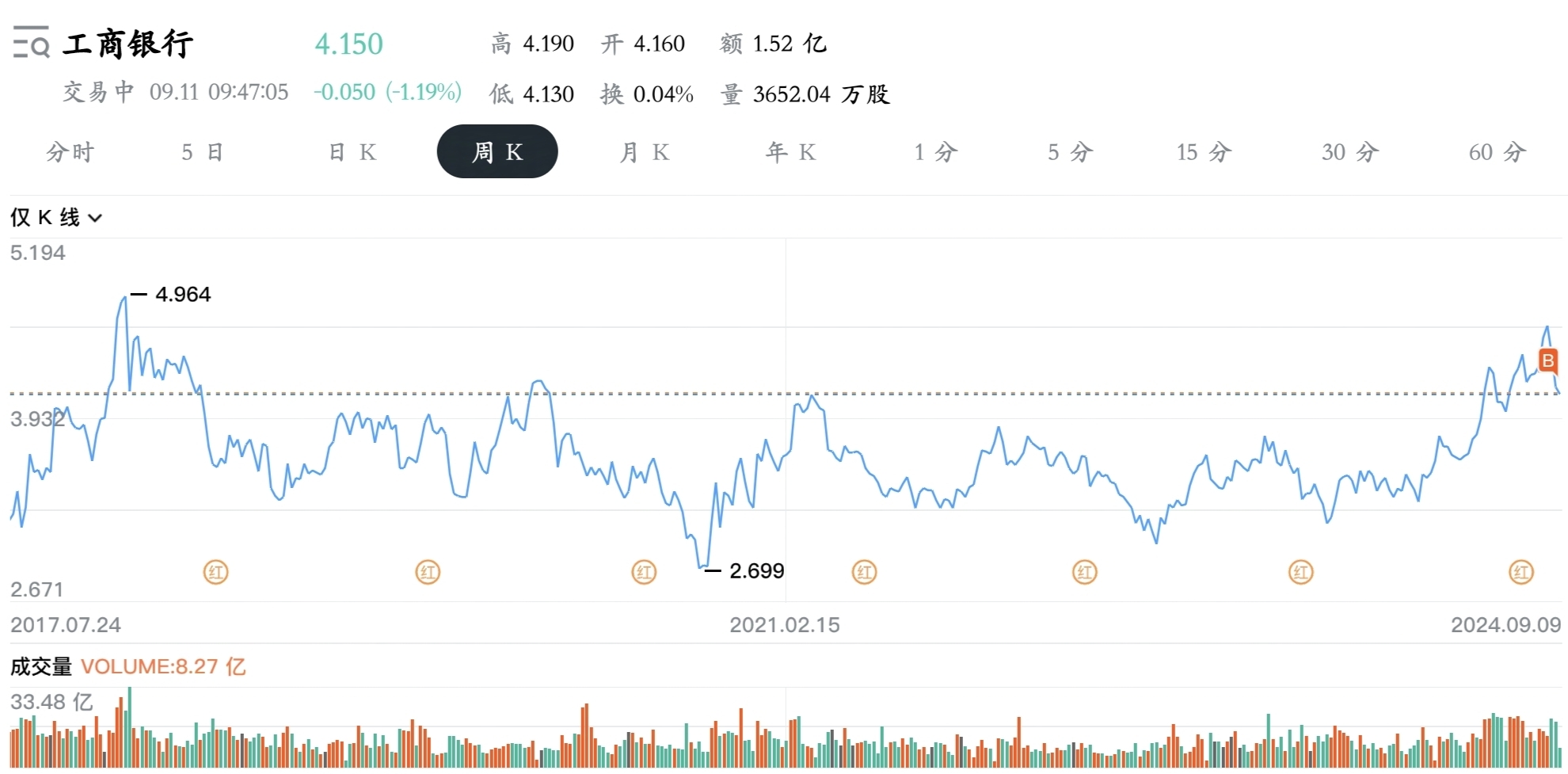Select the 5日 chart tab
Image resolution: width=1568 pixels, height=774 pixels.
point(202,152)
